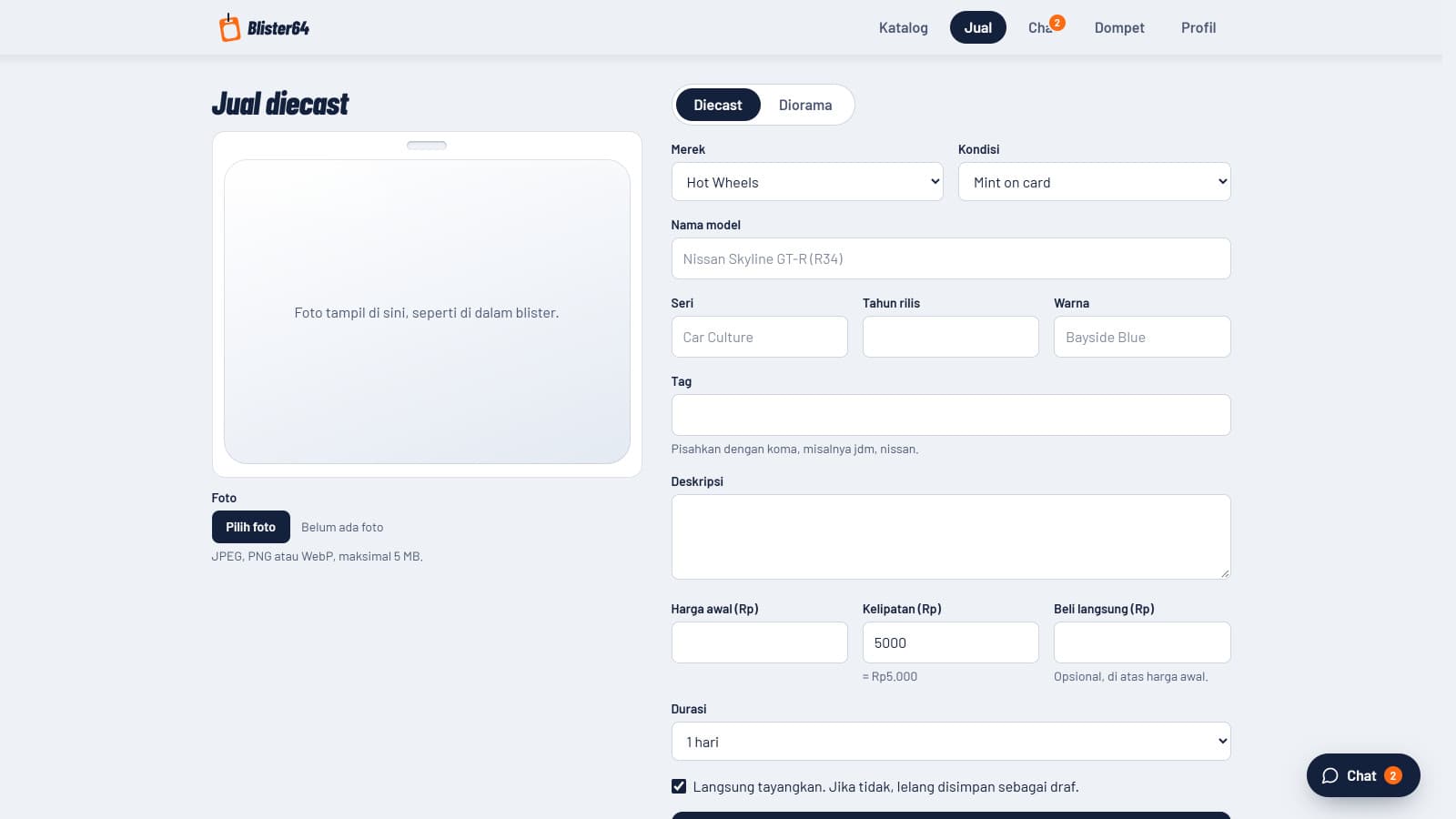Image resolution: width=1456 pixels, height=819 pixels.
Task: Click the '= Rp5.000' helper text
Action: [890, 676]
